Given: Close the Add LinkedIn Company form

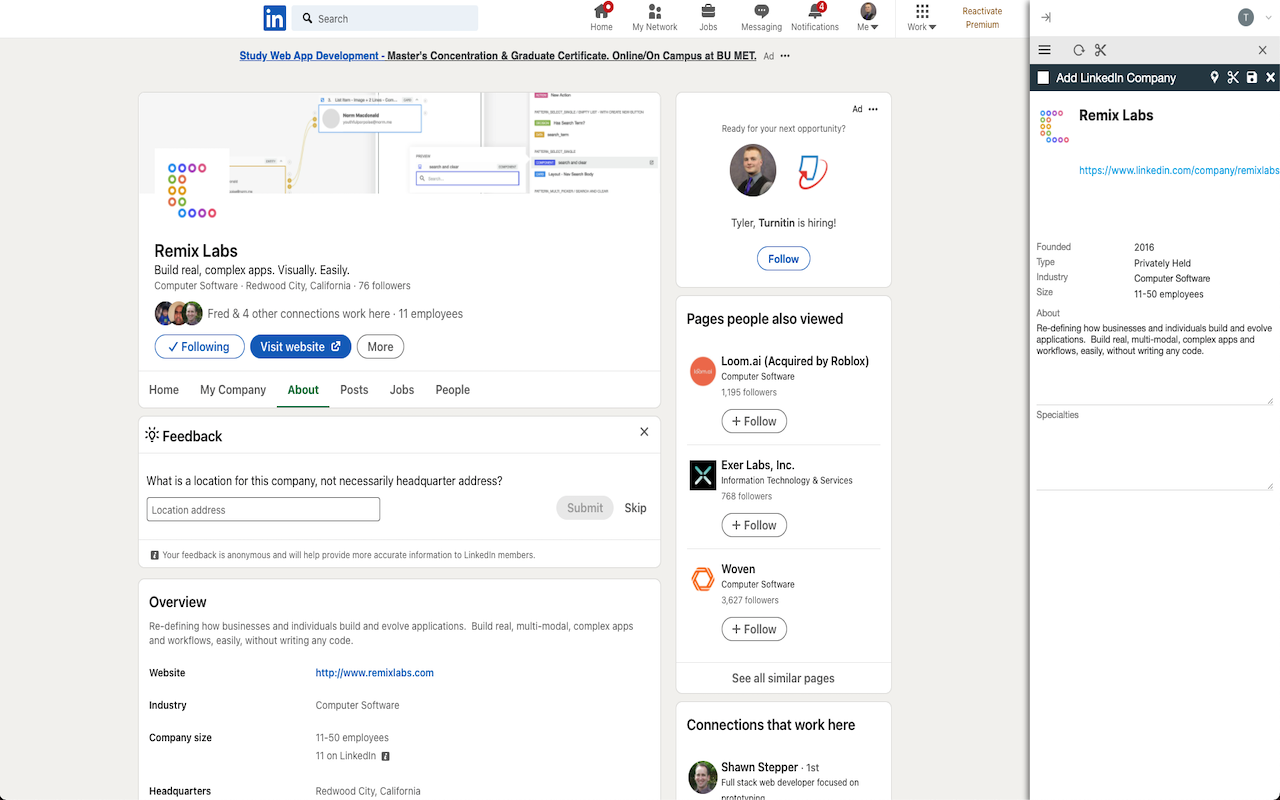Looking at the screenshot, I should pyautogui.click(x=1270, y=77).
